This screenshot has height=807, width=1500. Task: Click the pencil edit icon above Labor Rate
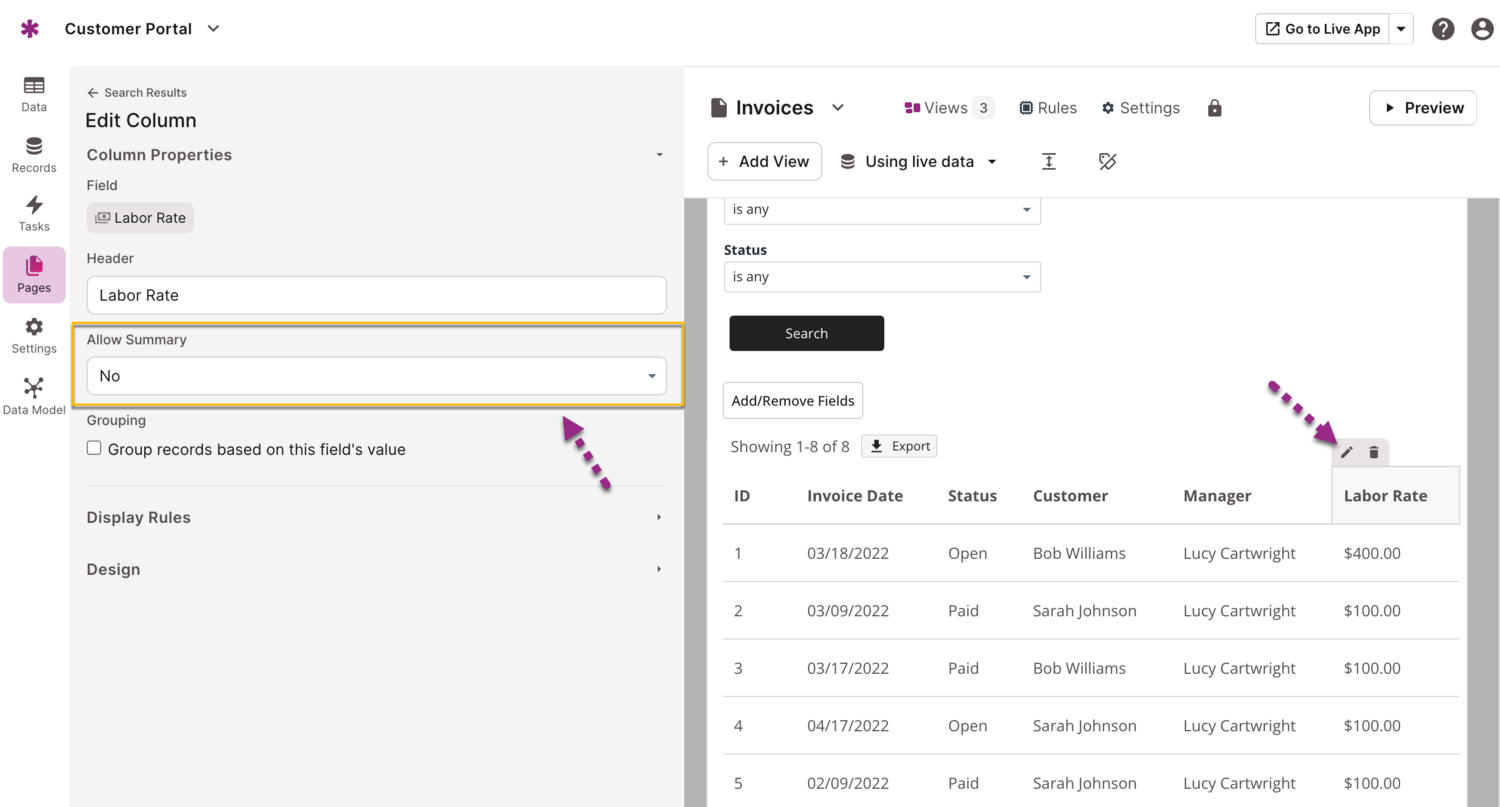[1347, 453]
